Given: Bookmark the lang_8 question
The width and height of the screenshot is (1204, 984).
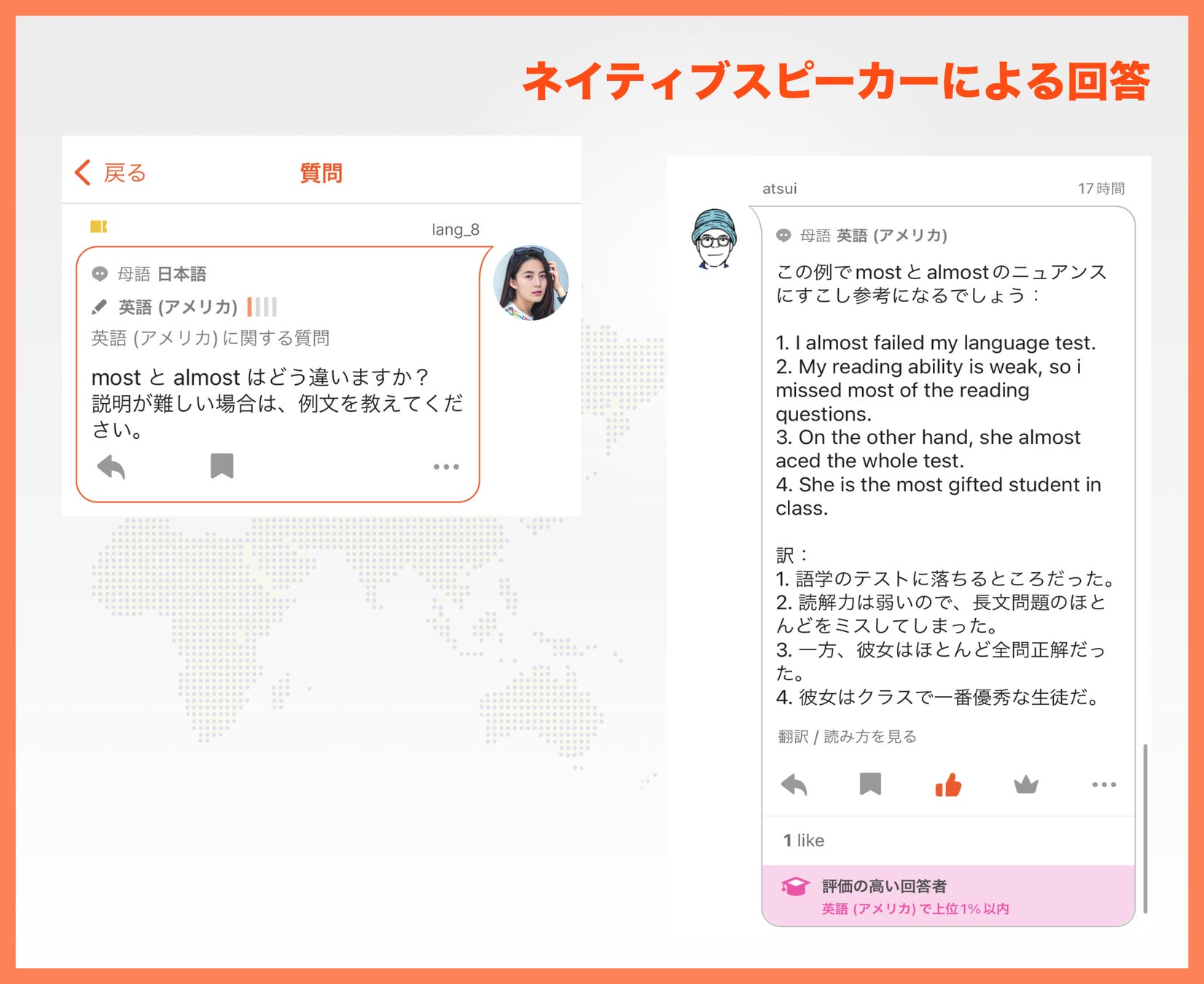Looking at the screenshot, I should (222, 466).
